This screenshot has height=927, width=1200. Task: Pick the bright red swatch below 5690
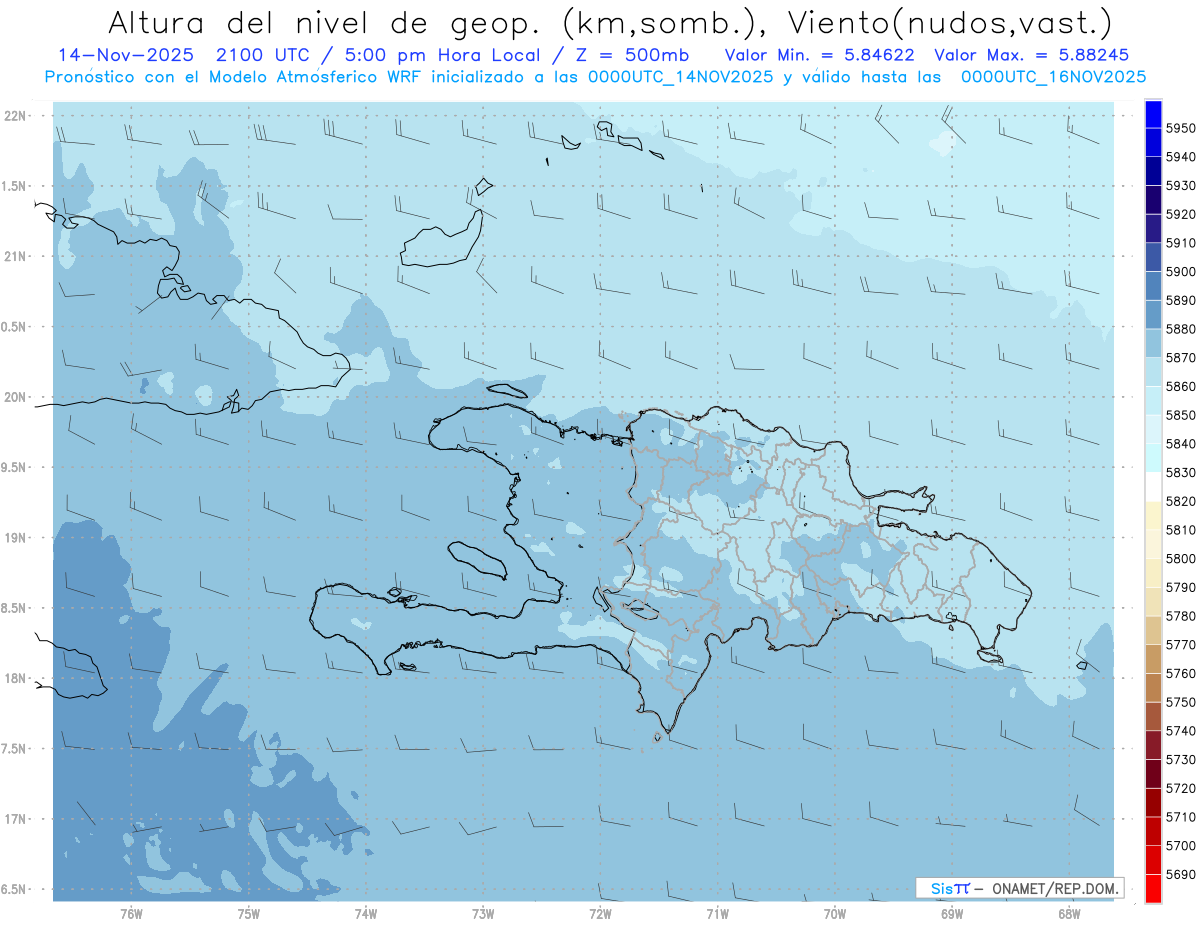pyautogui.click(x=1153, y=888)
